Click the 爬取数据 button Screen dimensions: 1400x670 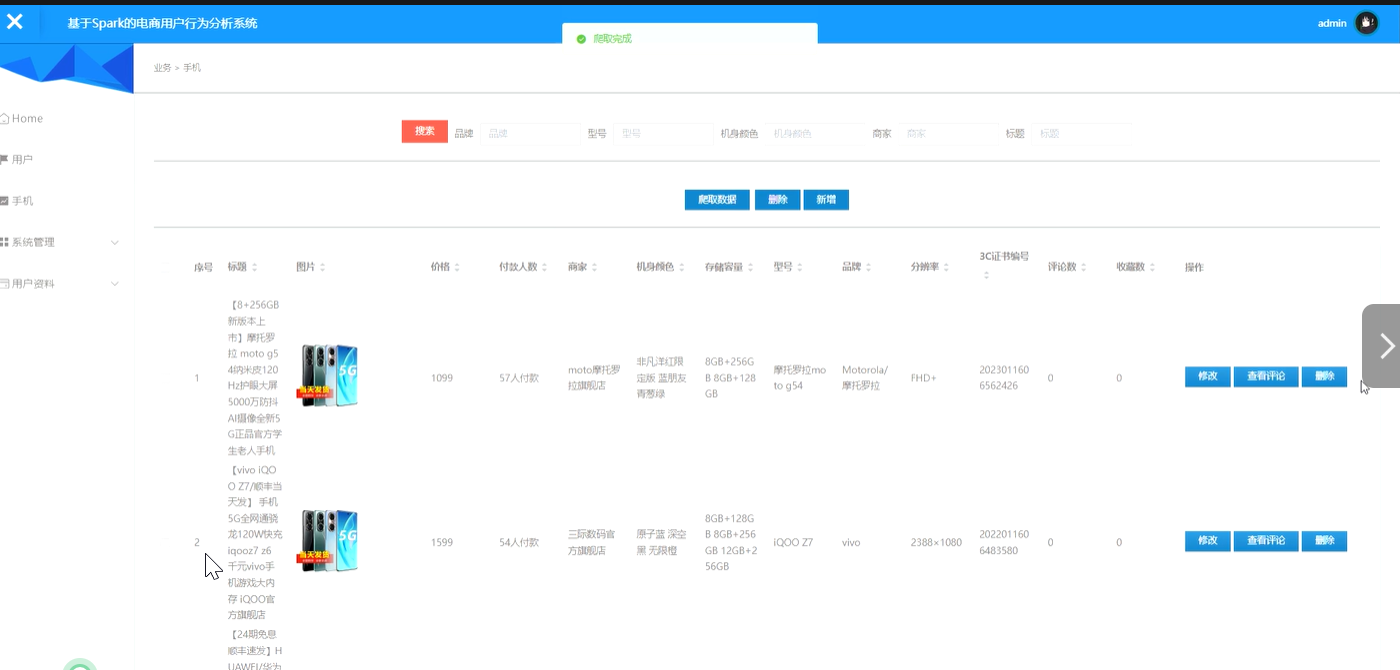pyautogui.click(x=716, y=199)
